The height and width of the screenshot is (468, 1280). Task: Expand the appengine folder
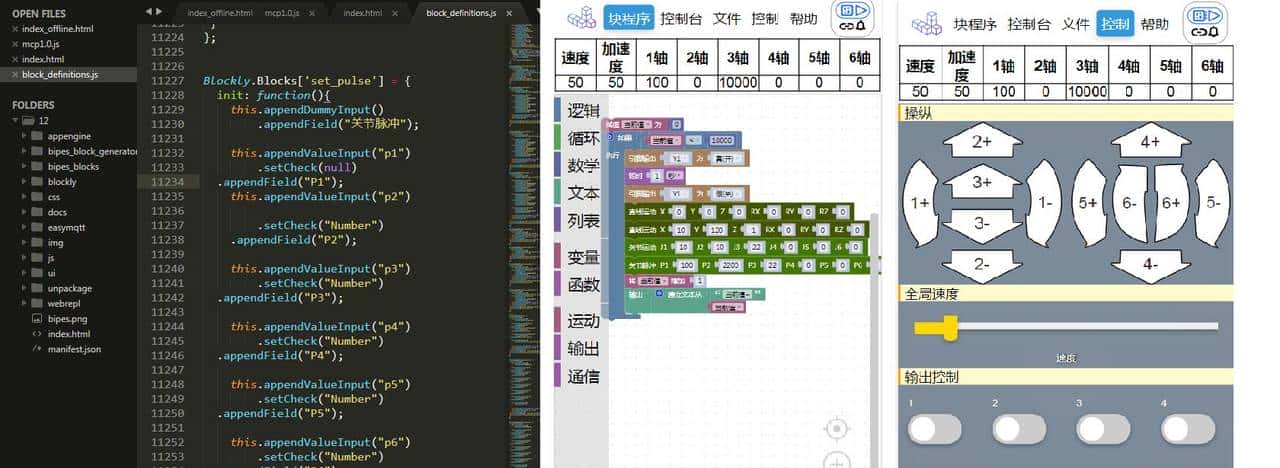pos(24,136)
